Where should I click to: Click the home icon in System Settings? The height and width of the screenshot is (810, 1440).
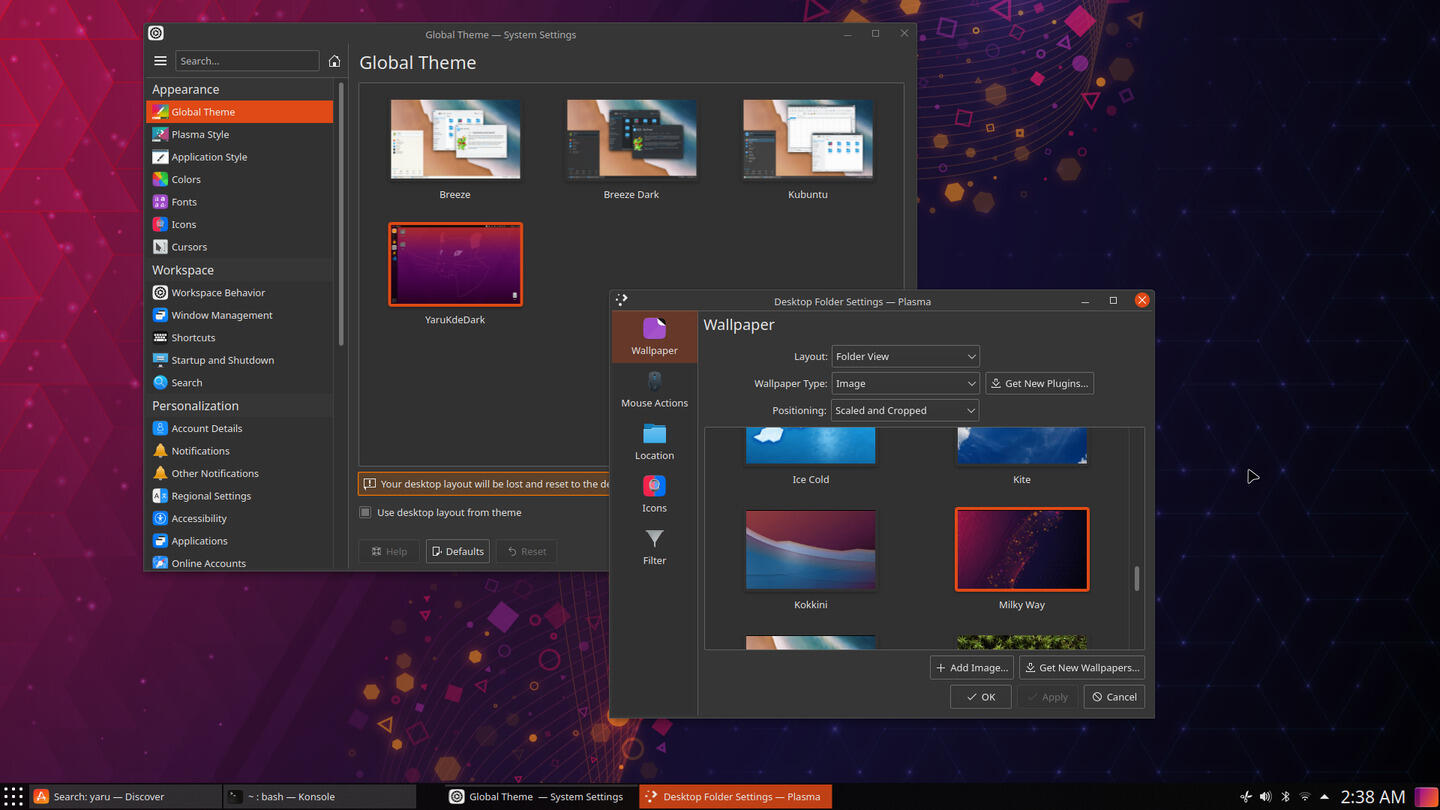point(334,61)
